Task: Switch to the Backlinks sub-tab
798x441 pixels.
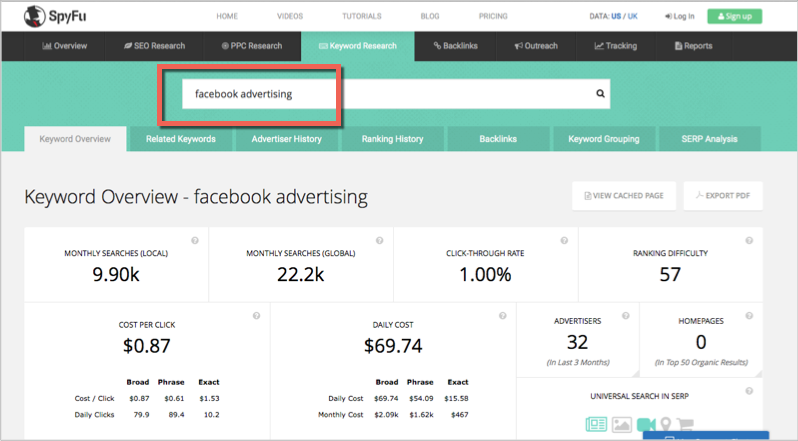Action: (498, 139)
